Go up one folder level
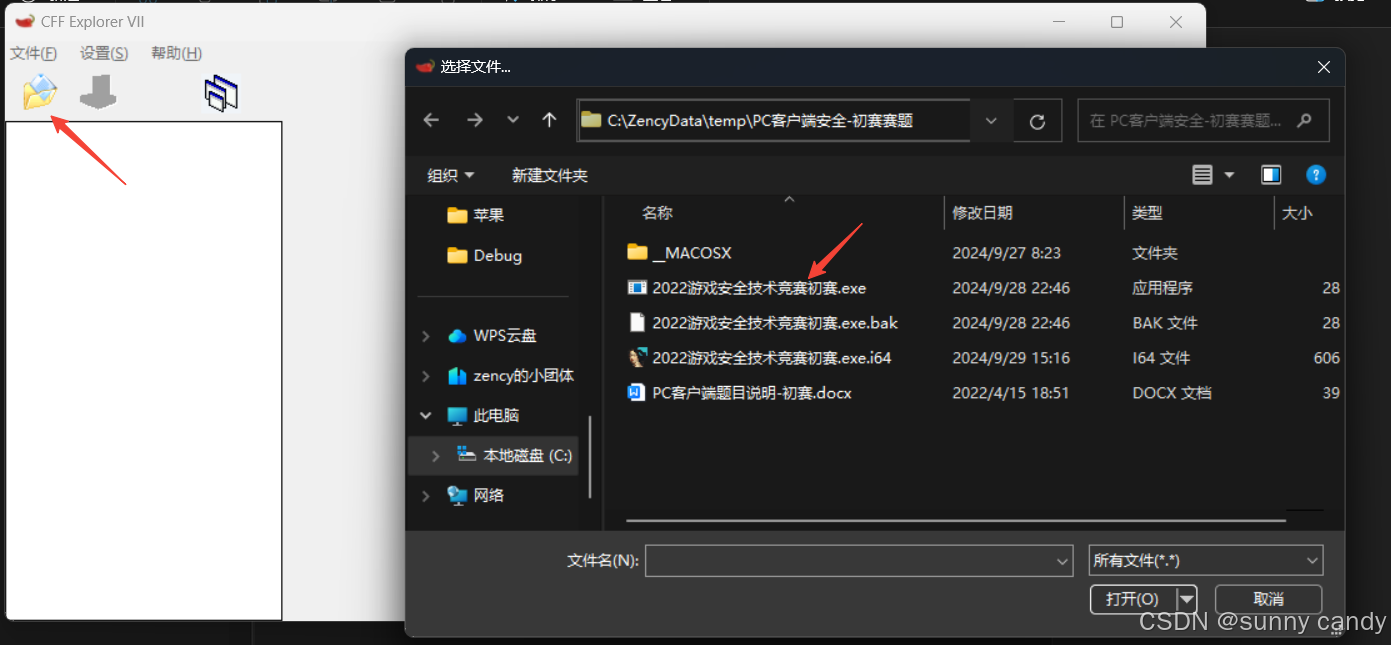Viewport: 1391px width, 645px height. pos(549,120)
